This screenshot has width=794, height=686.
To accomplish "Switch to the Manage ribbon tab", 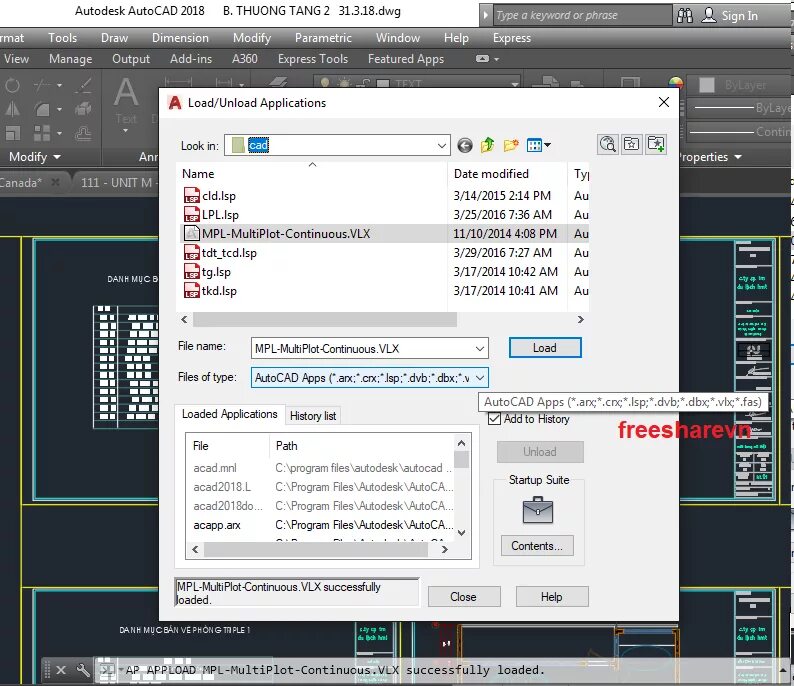I will tap(70, 59).
